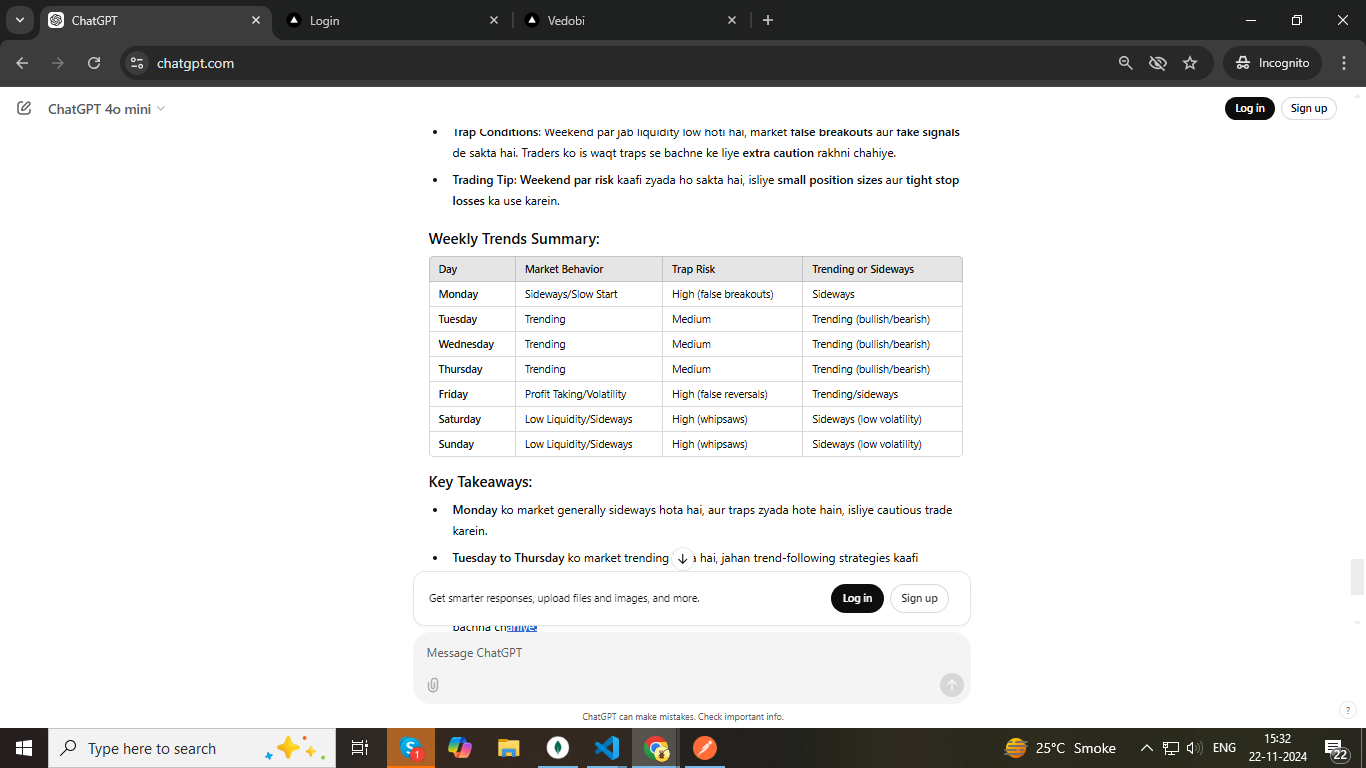Open the tab search dropdown arrow
The width and height of the screenshot is (1366, 768).
point(19,20)
